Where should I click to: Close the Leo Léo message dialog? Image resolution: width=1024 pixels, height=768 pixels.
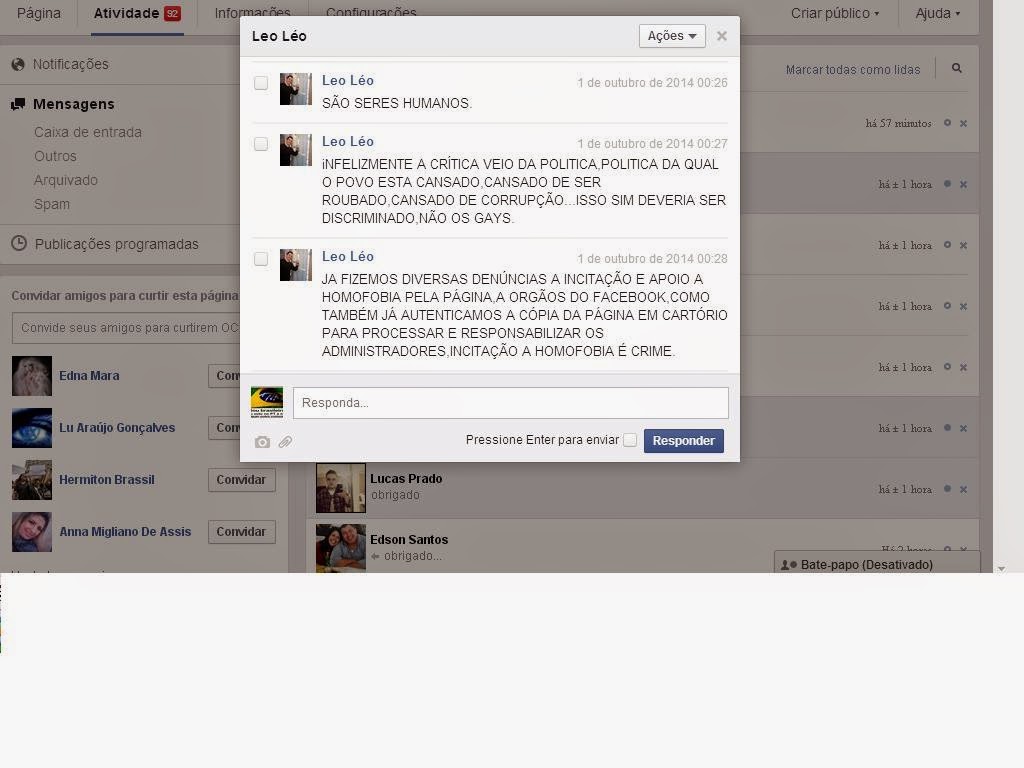[722, 36]
